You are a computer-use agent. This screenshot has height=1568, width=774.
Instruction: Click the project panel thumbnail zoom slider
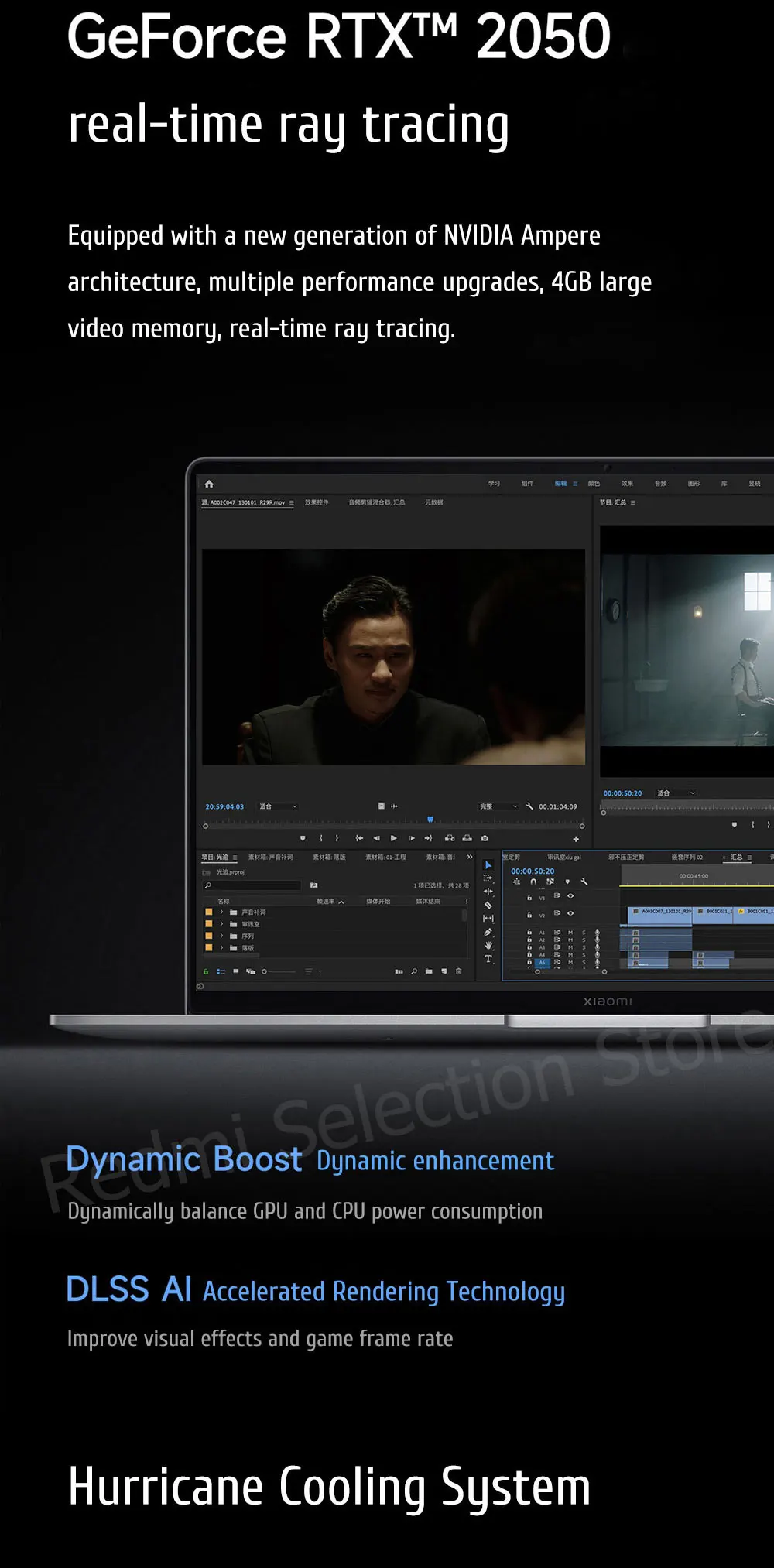279,971
